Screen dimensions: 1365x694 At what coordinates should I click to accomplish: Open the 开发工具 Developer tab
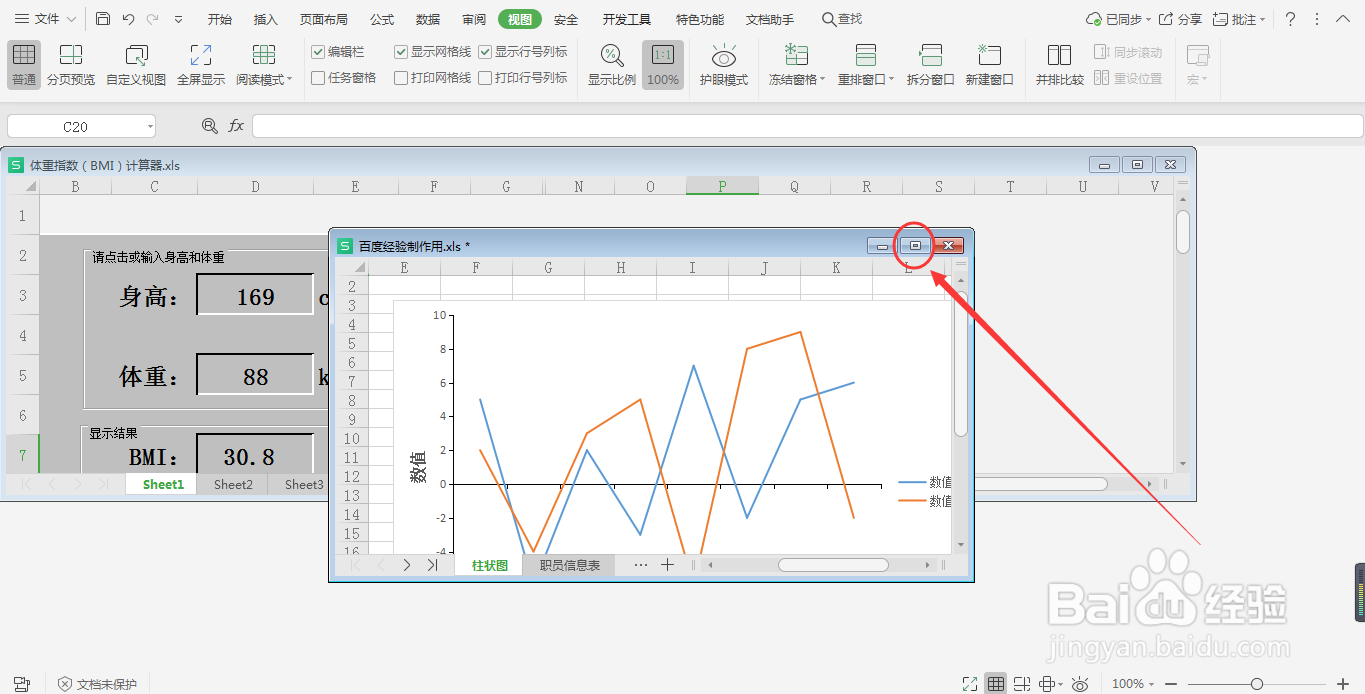[x=627, y=19]
